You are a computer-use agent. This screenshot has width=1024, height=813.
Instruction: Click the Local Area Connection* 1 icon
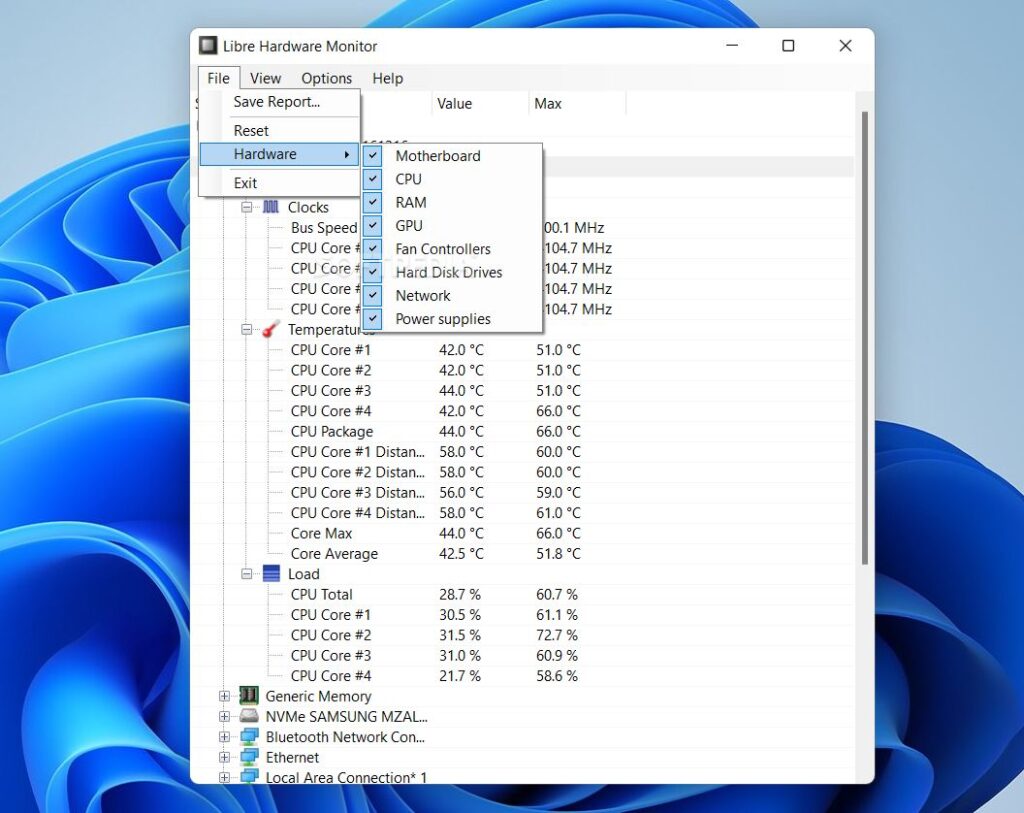(x=249, y=777)
